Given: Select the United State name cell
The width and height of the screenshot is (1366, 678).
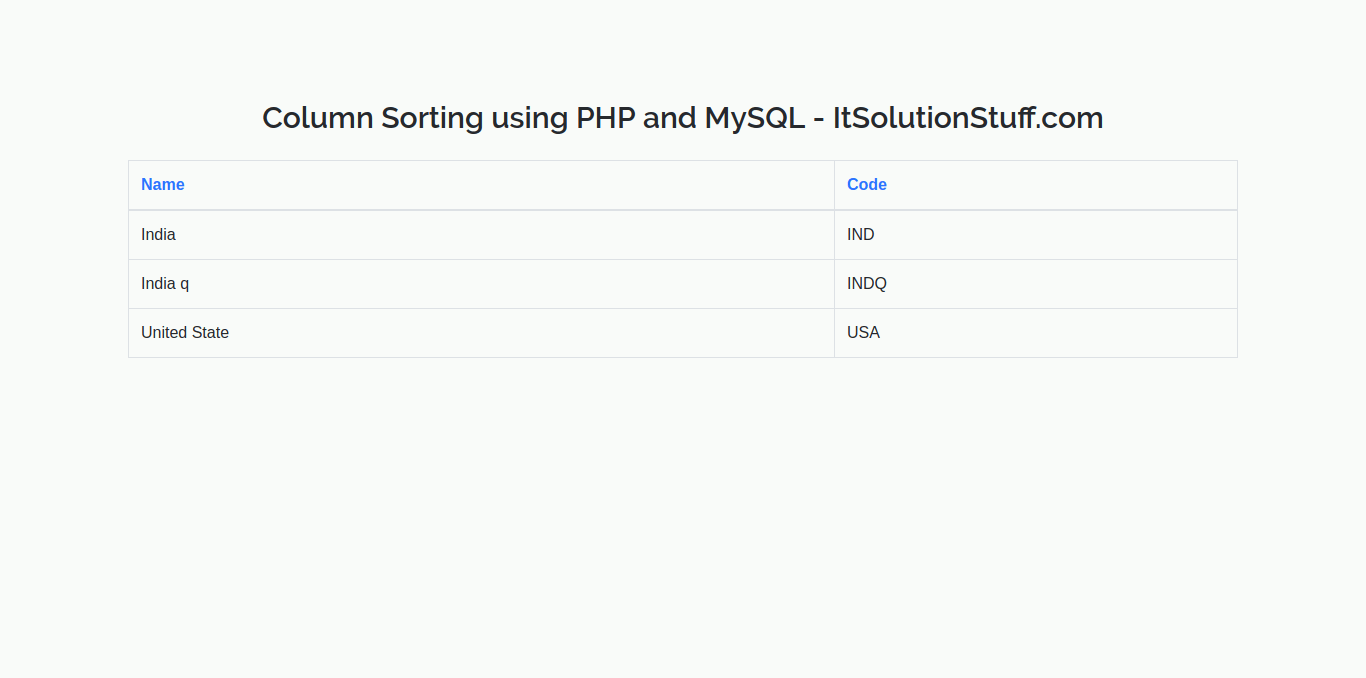Looking at the screenshot, I should [x=481, y=333].
